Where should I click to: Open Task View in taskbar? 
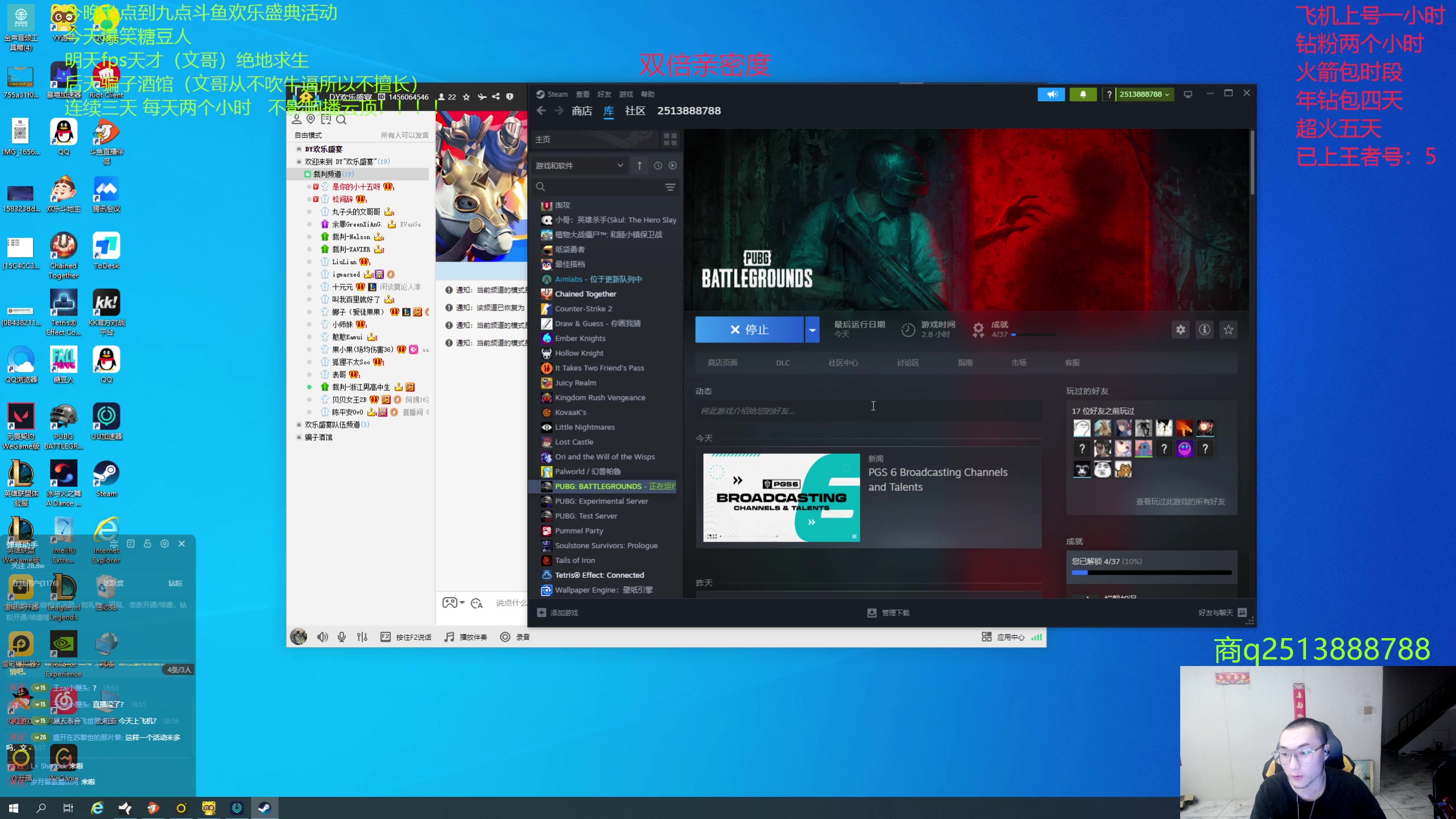68,808
